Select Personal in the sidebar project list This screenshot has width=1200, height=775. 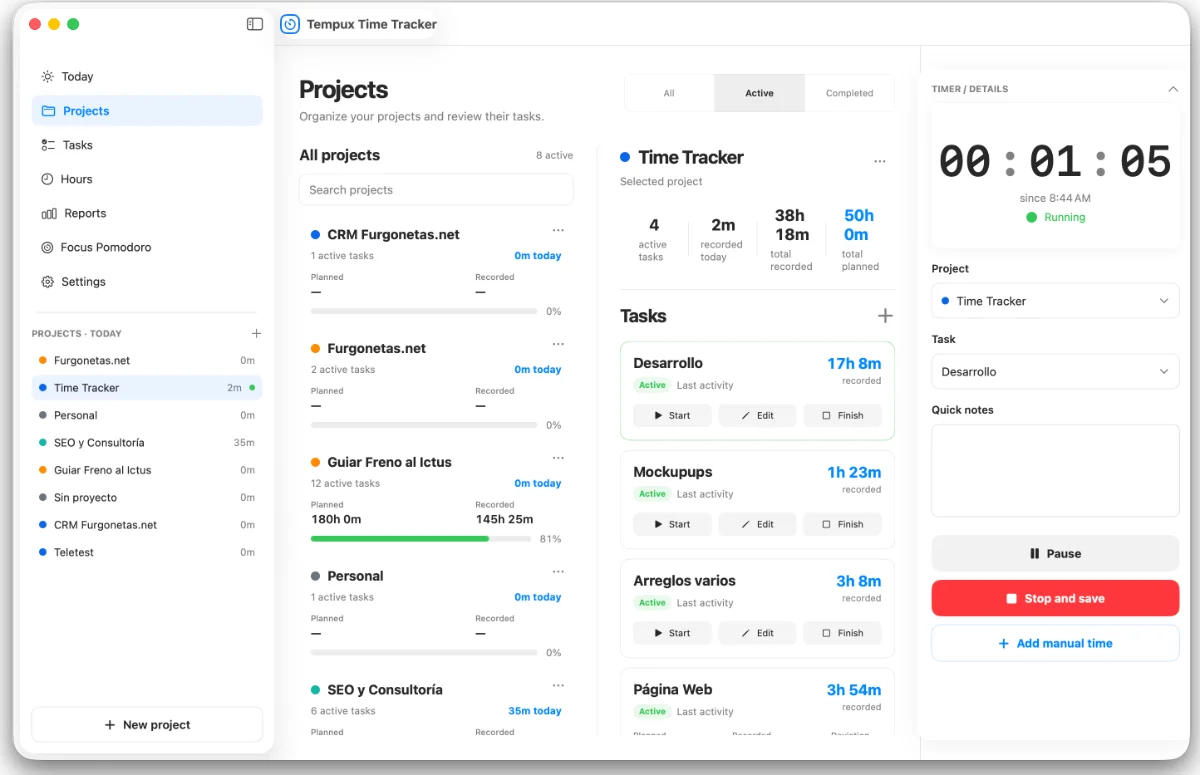(147, 415)
